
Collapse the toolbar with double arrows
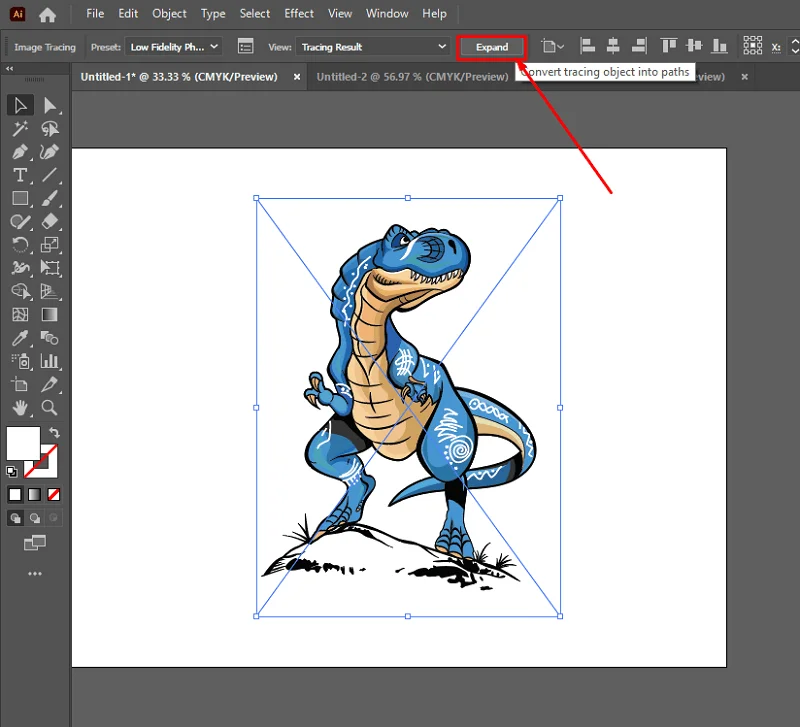[10, 68]
